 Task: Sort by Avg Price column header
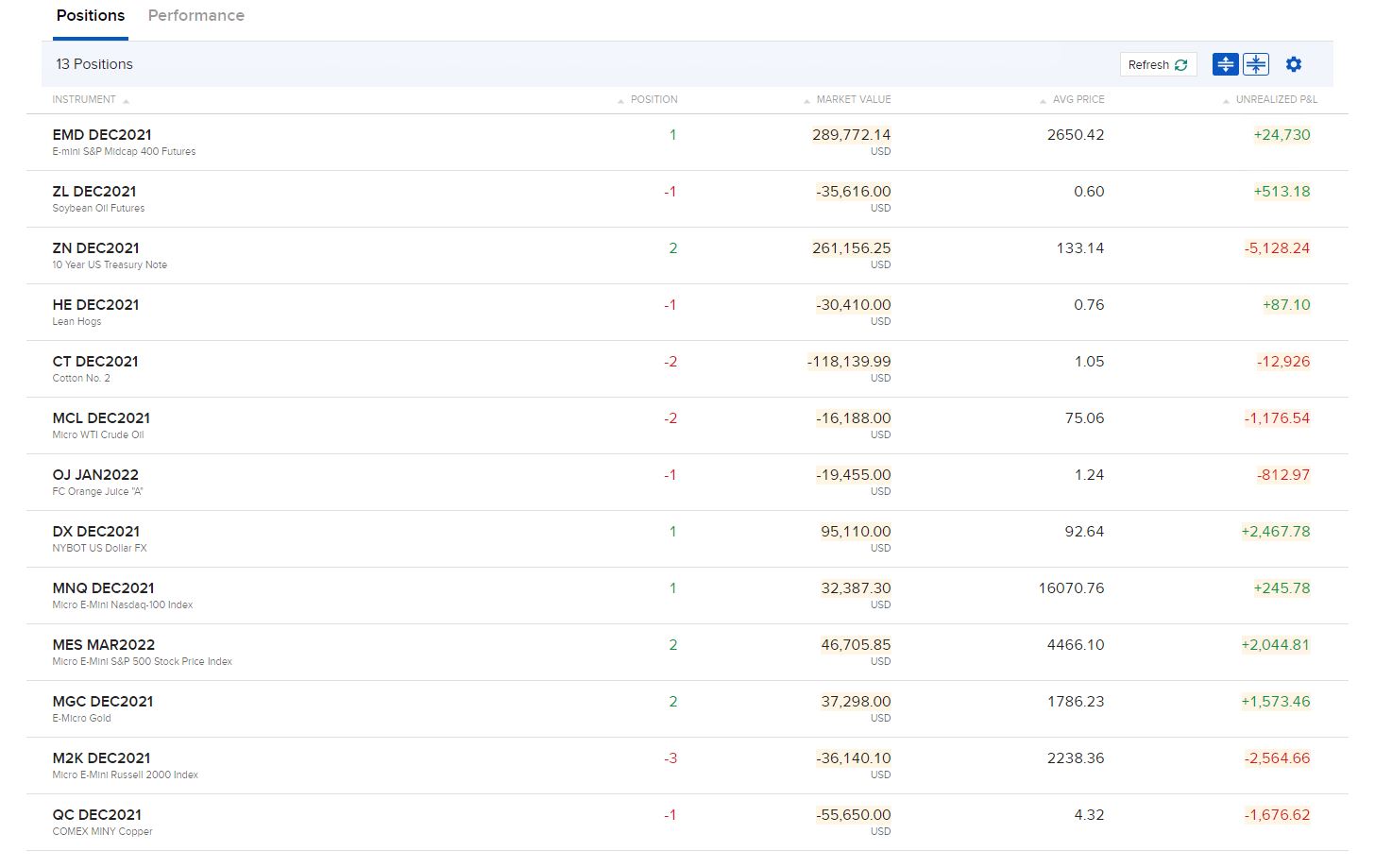1078,99
